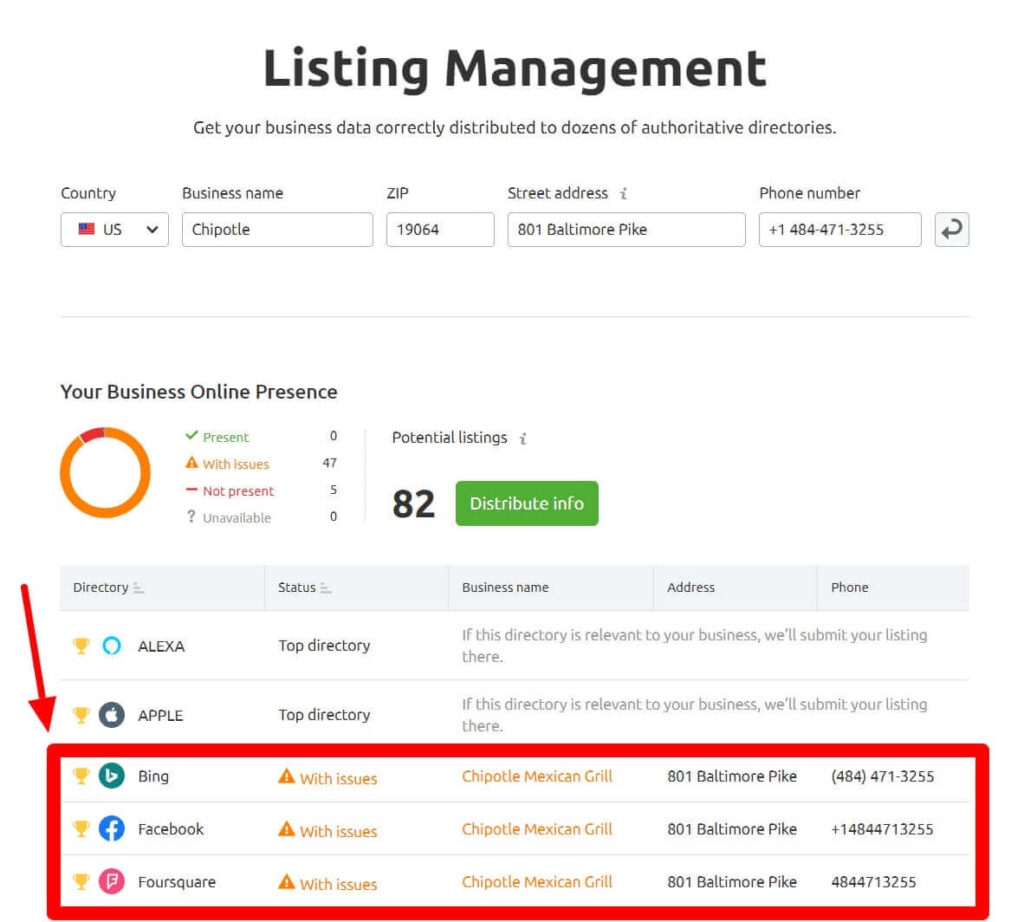Click the online presence donut chart
Viewport: 1024px width, 922px height.
105,473
